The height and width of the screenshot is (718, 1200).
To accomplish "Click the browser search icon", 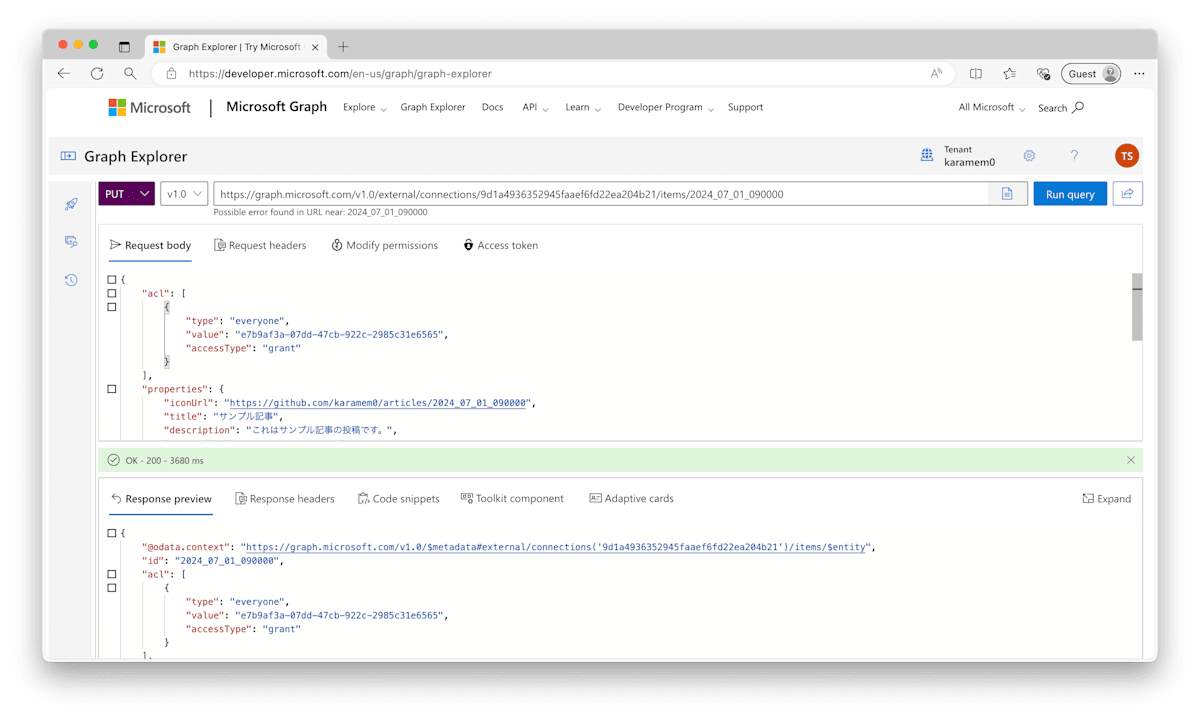I will point(130,73).
